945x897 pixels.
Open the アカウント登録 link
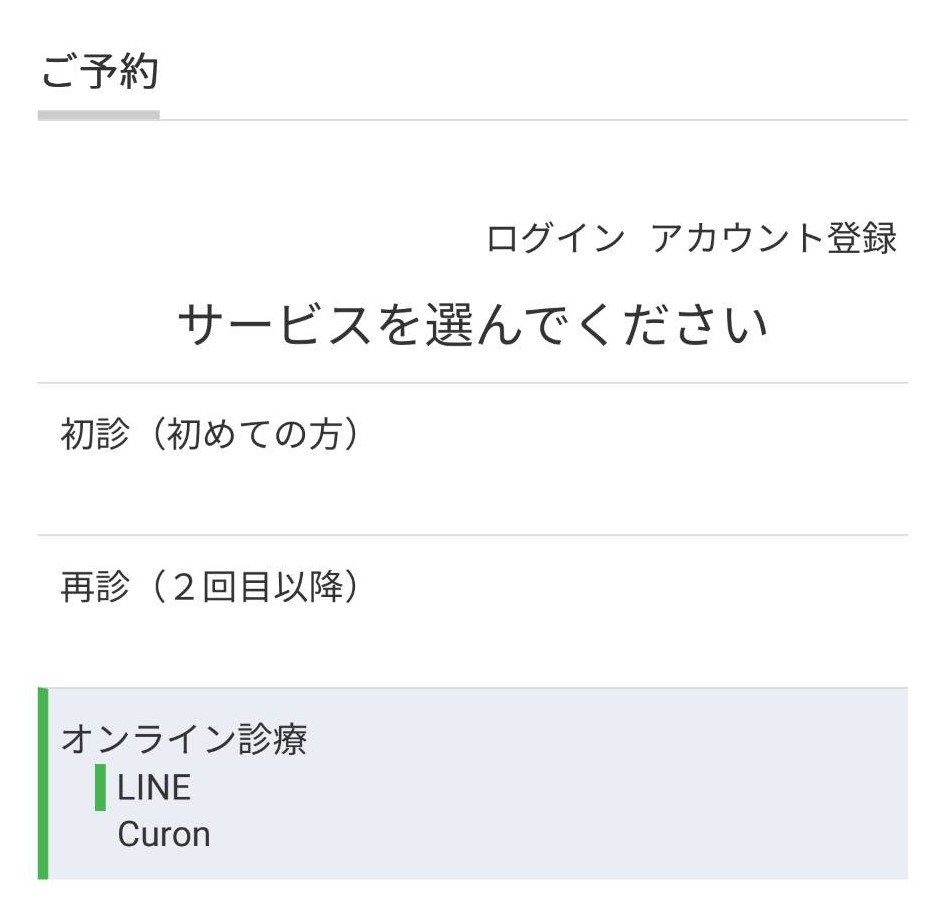pos(774,238)
